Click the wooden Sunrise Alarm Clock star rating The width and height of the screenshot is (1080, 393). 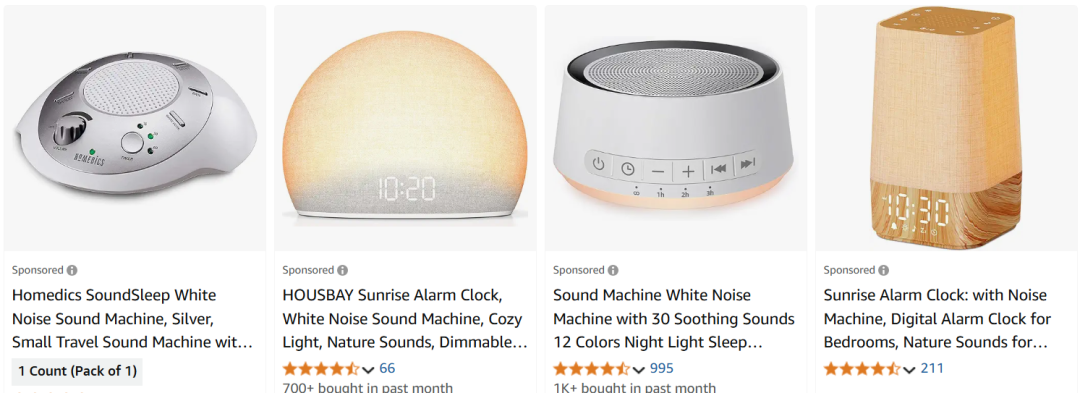(862, 369)
